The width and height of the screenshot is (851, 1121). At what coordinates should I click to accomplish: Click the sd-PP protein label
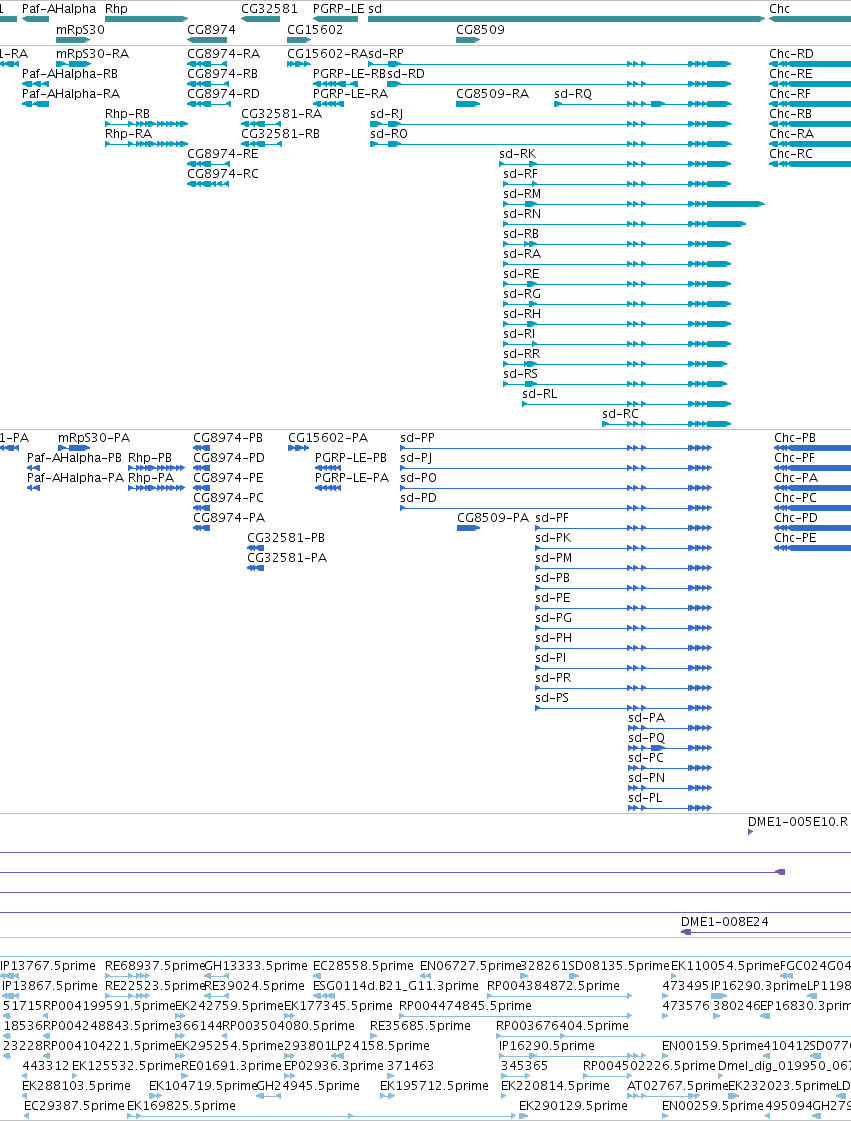418,438
